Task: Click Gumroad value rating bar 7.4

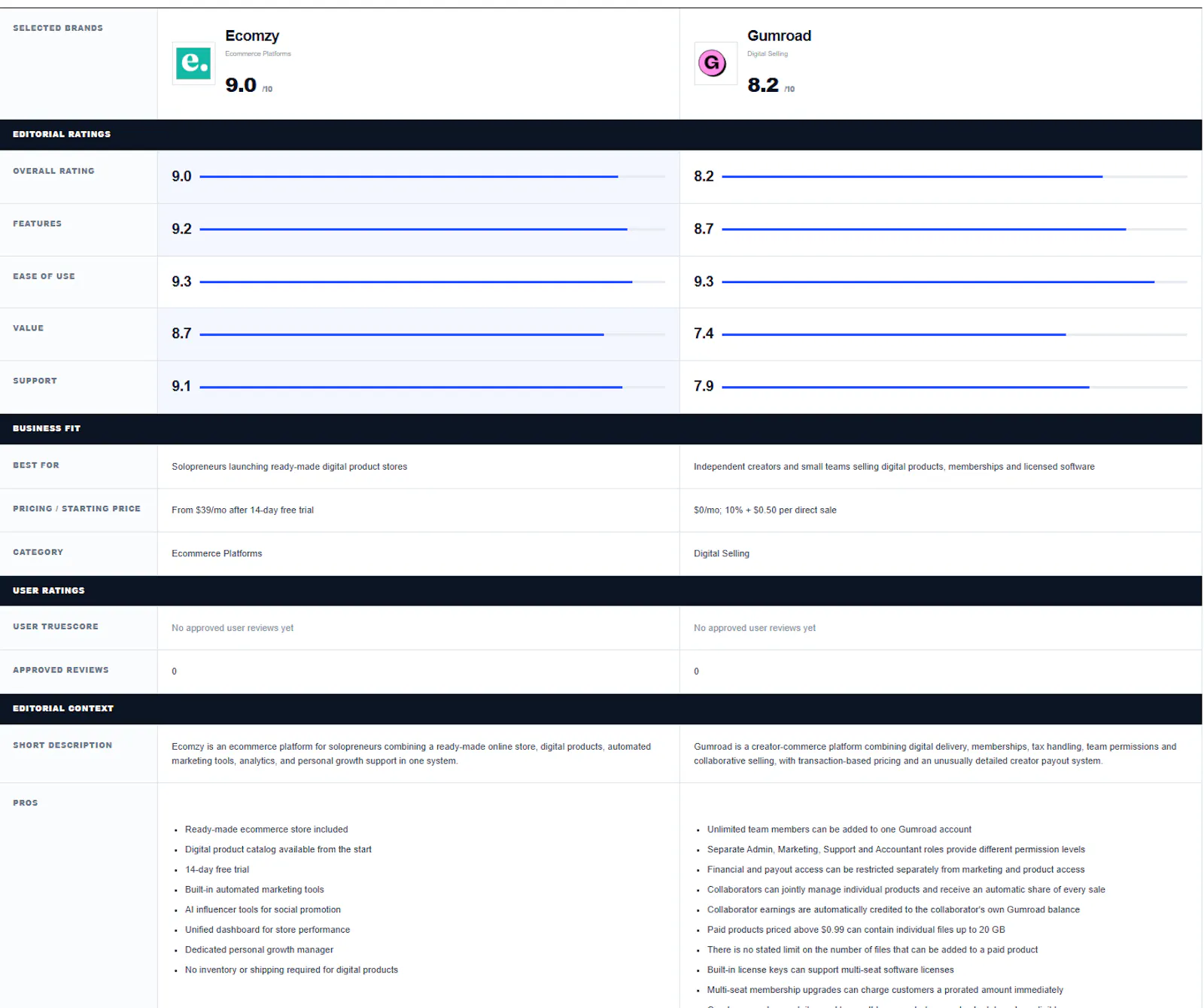Action: pos(954,334)
